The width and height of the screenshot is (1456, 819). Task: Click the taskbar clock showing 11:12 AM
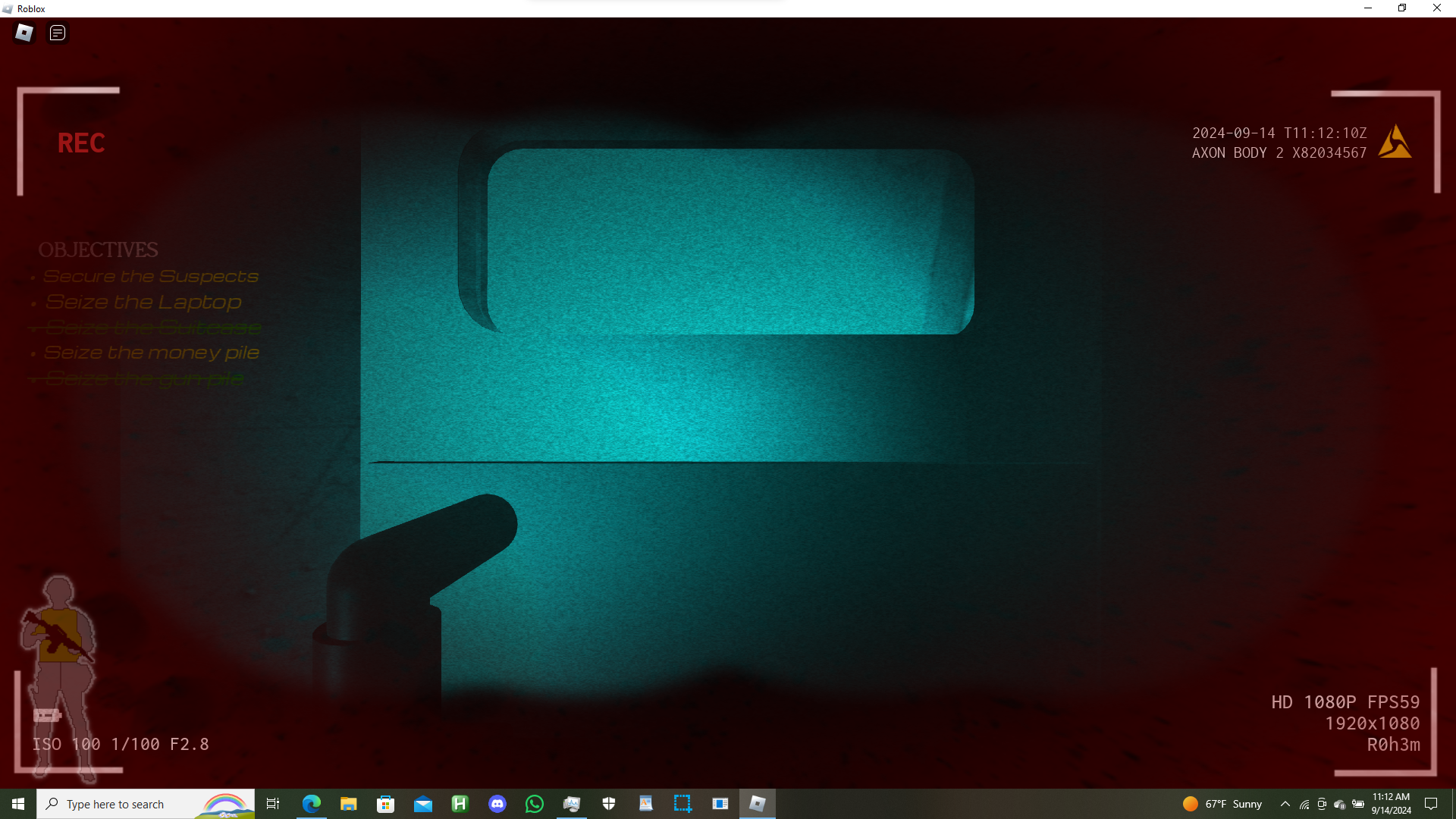click(x=1391, y=804)
